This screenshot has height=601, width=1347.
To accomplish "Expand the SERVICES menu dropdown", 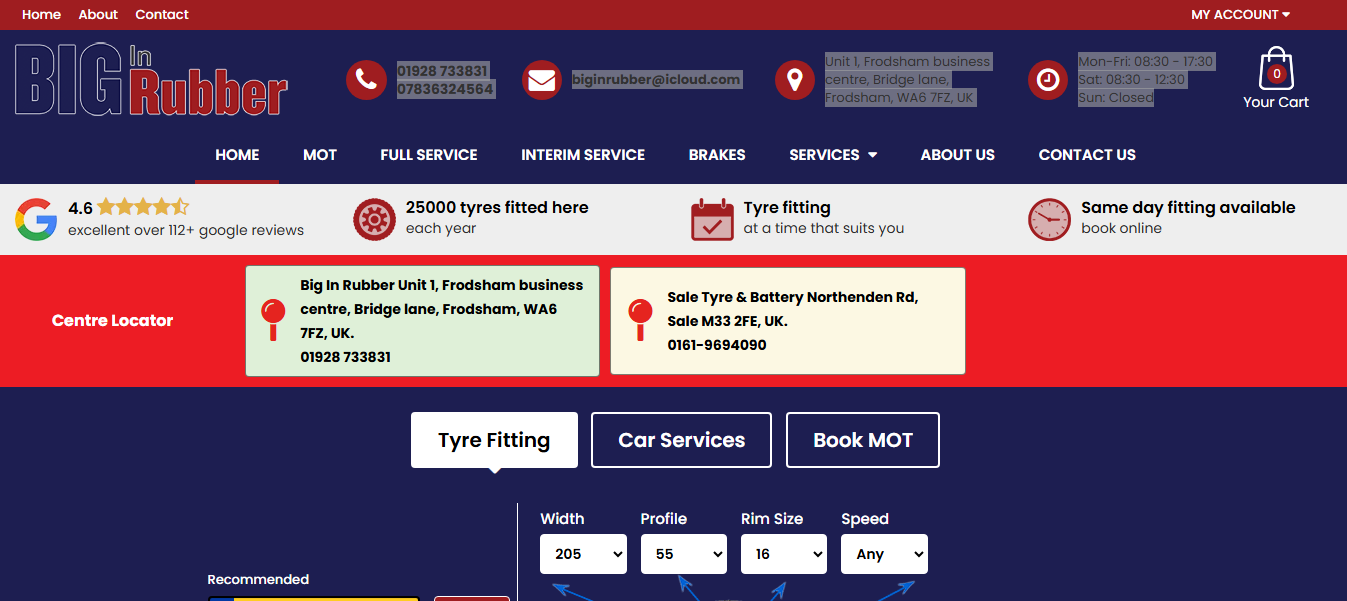I will [833, 155].
